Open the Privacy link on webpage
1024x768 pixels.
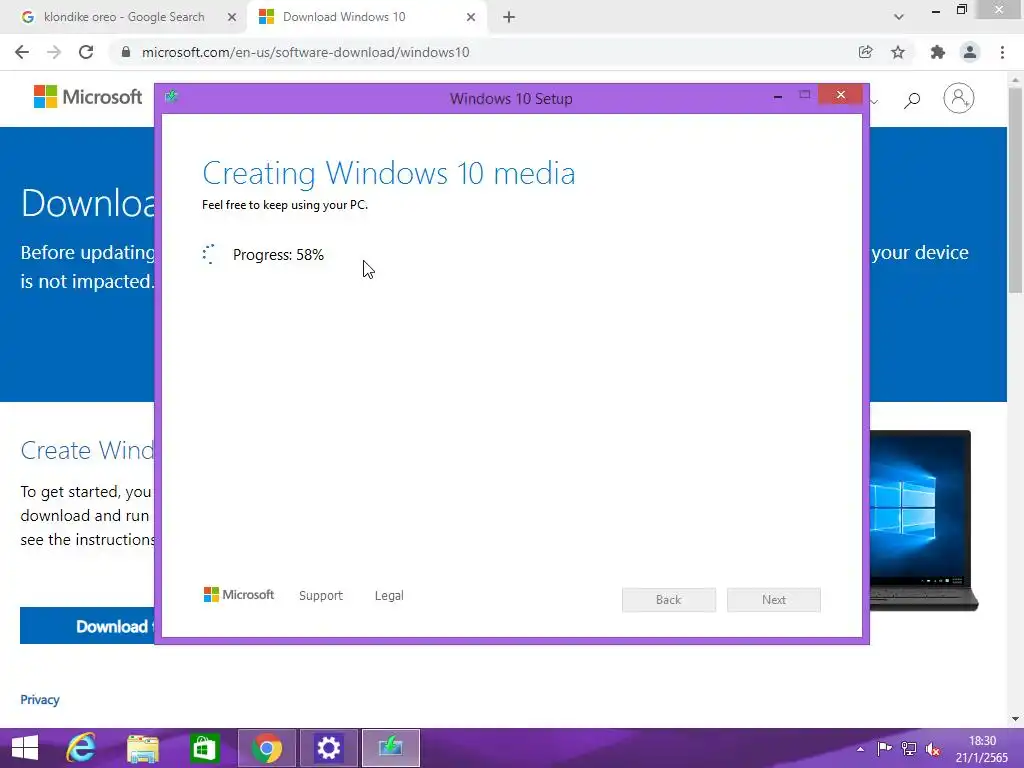click(40, 699)
